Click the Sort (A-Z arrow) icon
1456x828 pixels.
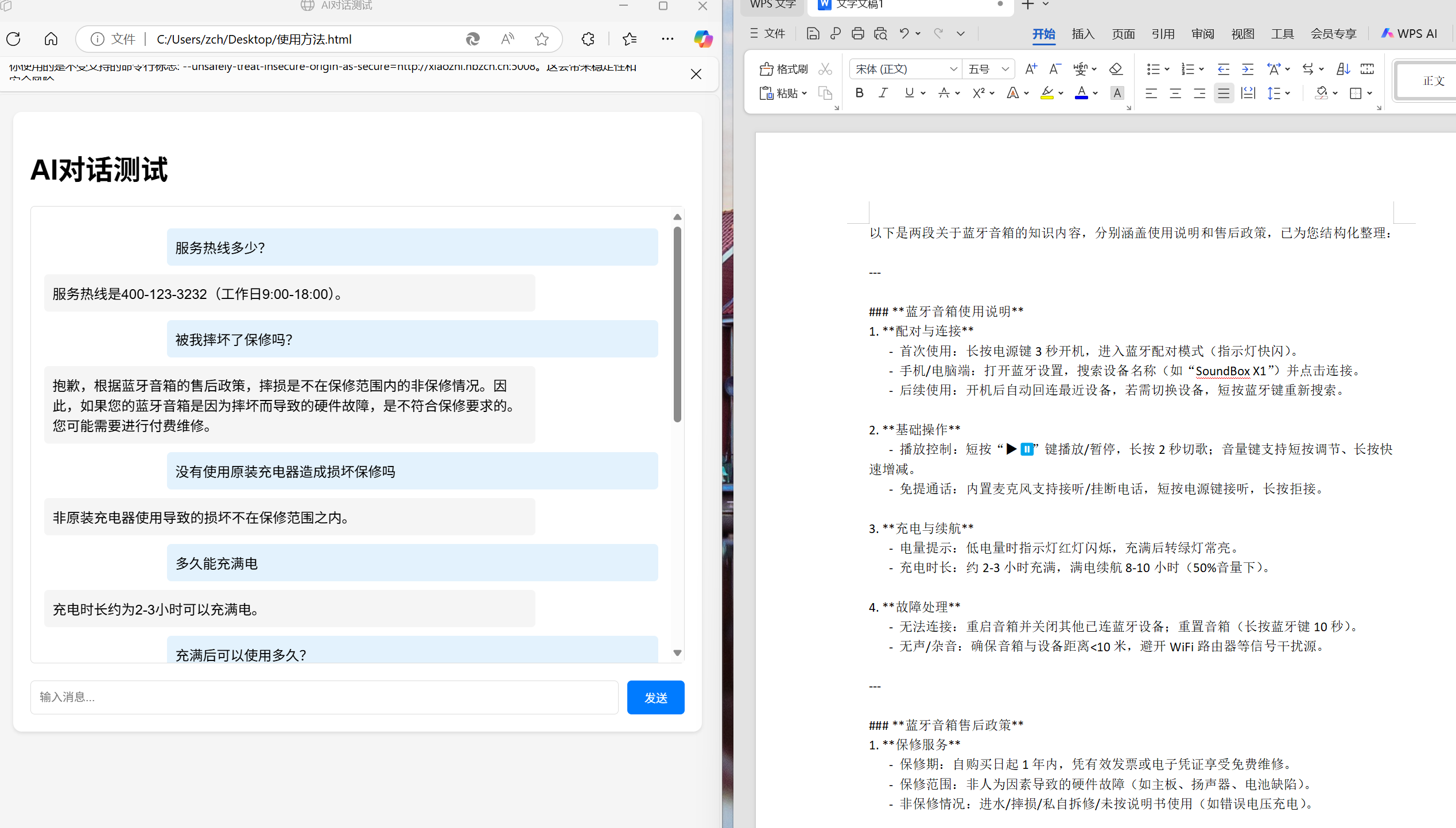pyautogui.click(x=1343, y=69)
